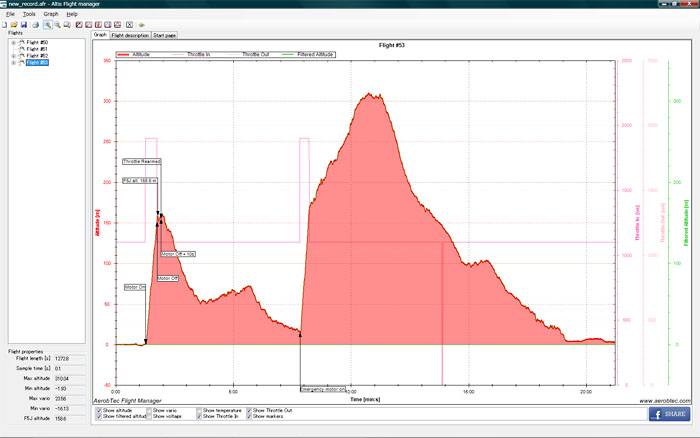Expand the Flight #52 tree node
700x438 pixels.
[x=13, y=56]
